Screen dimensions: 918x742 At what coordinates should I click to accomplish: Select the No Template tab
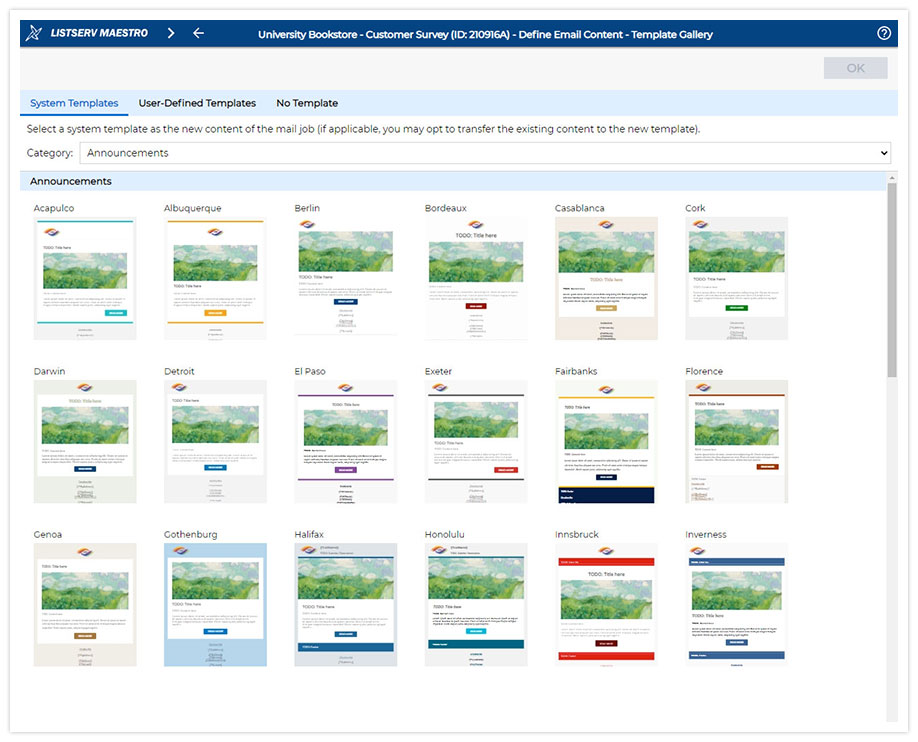pos(307,103)
